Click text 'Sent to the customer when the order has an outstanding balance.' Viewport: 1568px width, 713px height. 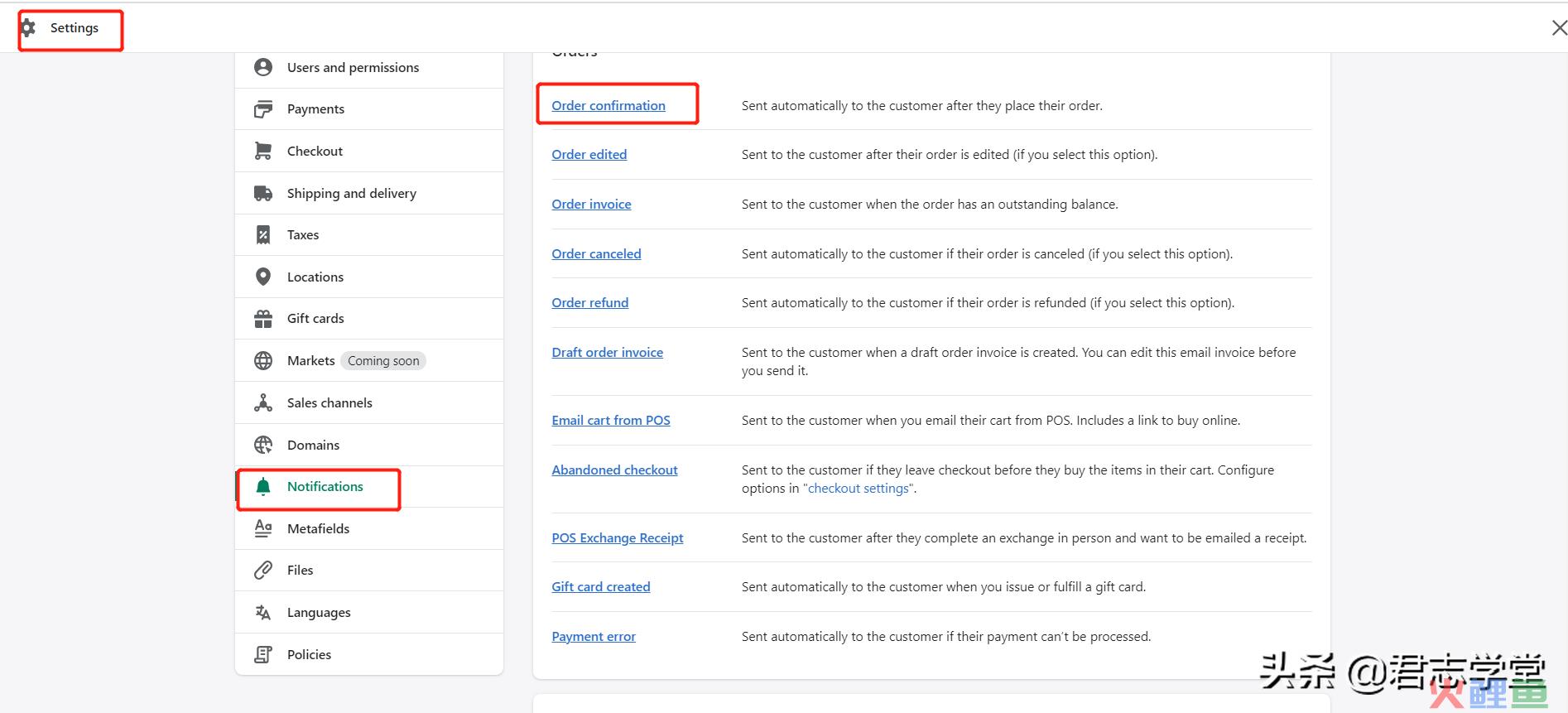click(930, 204)
